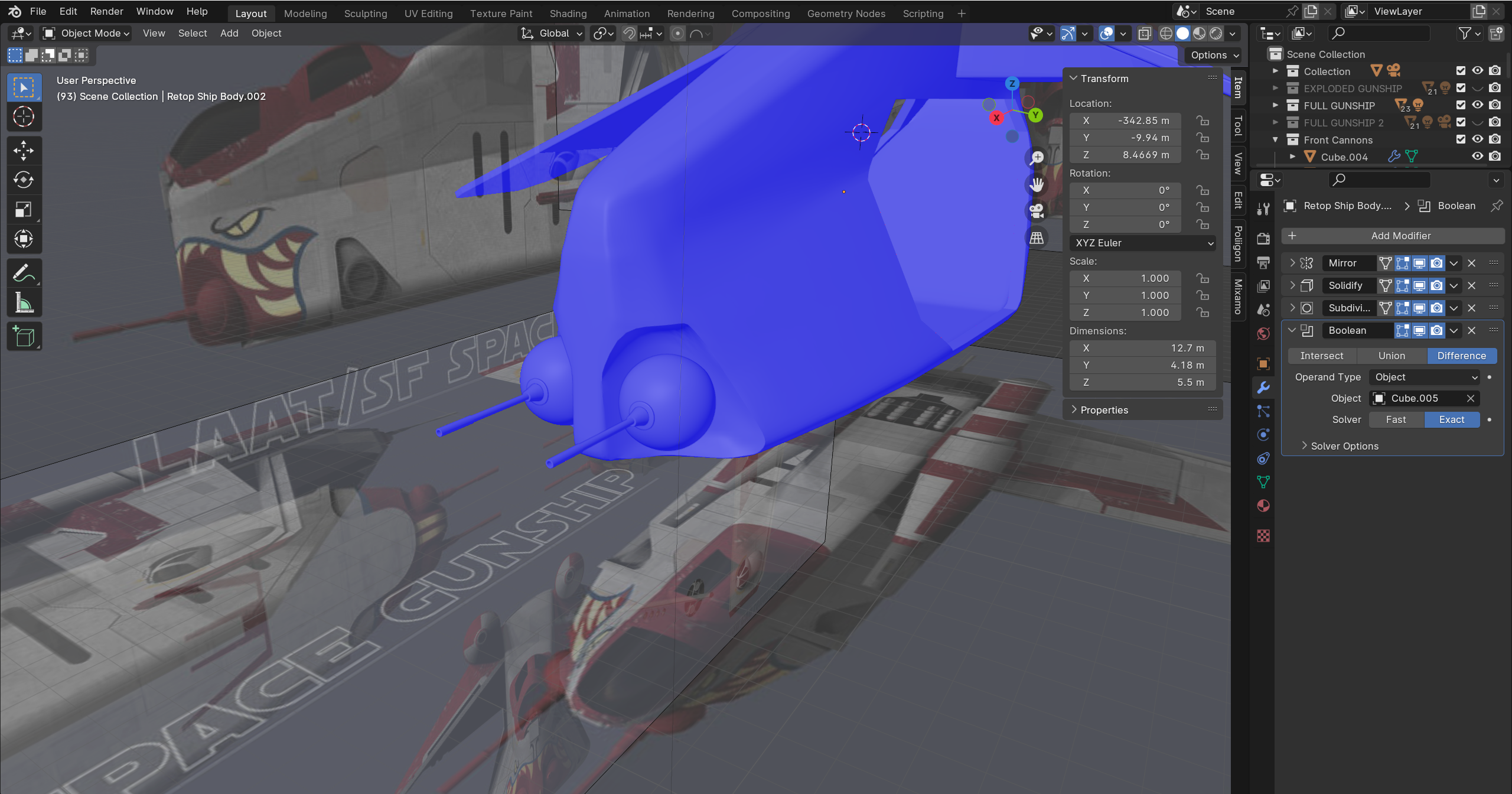Select the Scale tool
Image resolution: width=1512 pixels, height=794 pixels.
point(24,210)
